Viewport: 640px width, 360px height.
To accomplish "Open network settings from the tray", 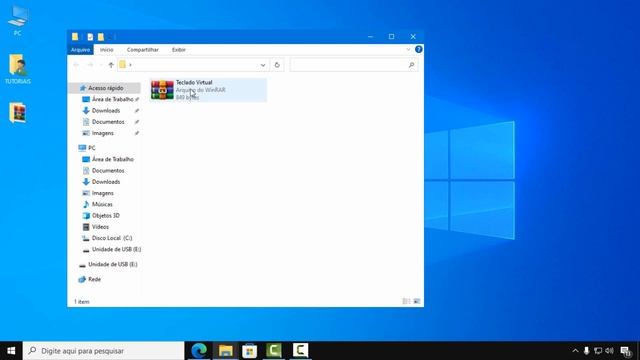I will coord(598,351).
